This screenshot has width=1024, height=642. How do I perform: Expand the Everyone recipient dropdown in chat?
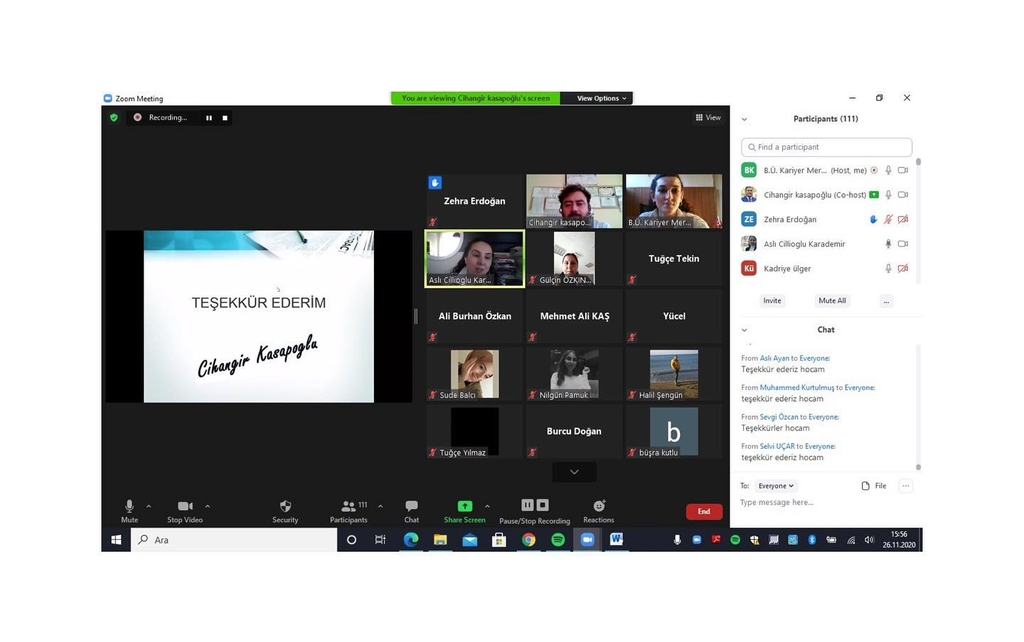(x=776, y=486)
